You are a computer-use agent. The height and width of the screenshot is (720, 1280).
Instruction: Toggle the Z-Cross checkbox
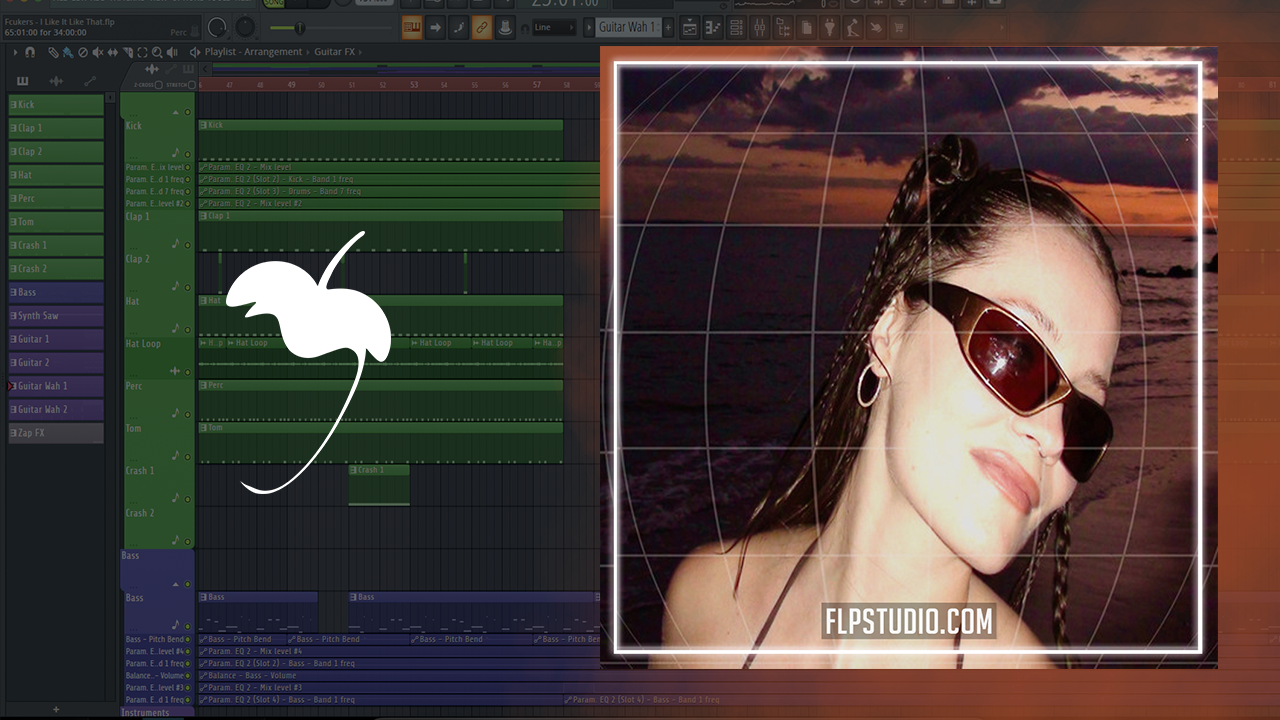158,85
